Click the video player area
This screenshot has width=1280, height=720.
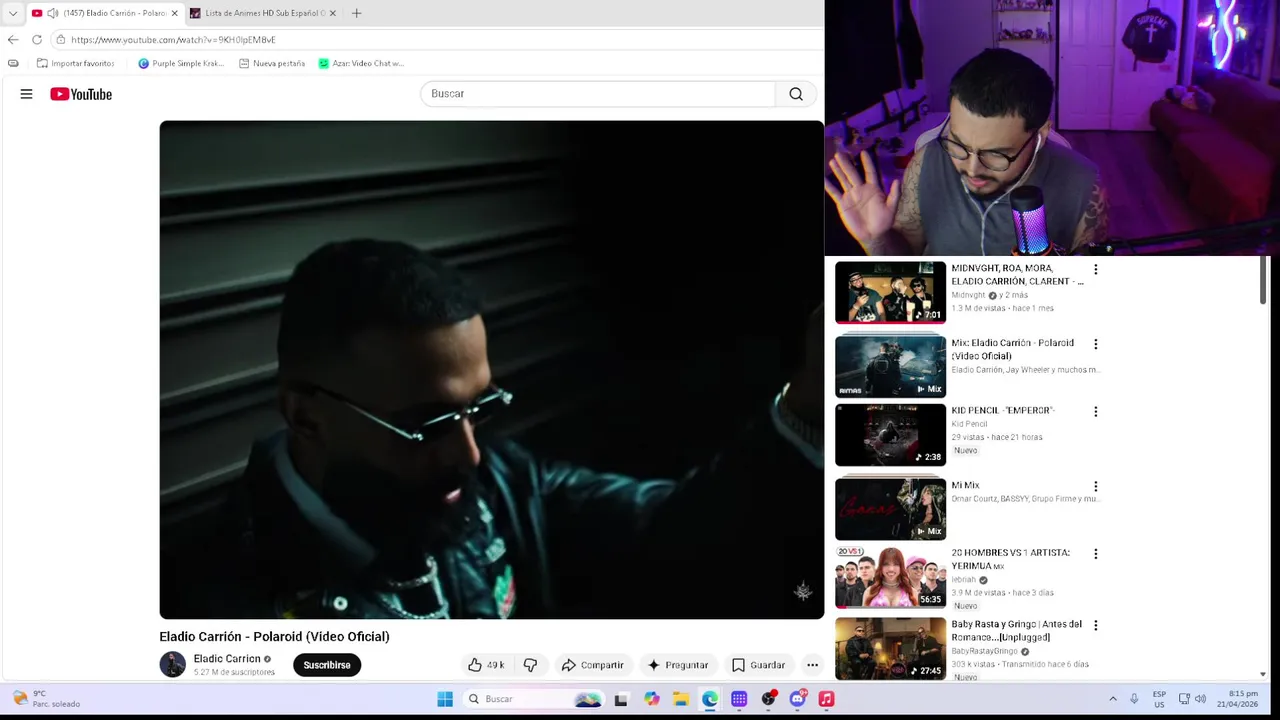[x=491, y=370]
